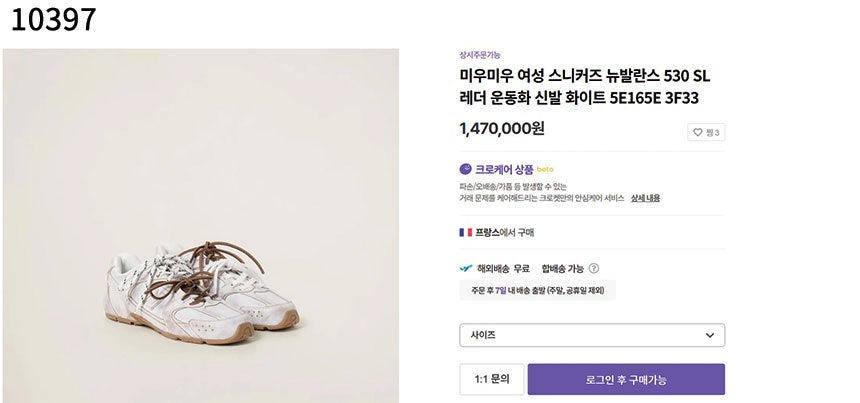Click the 상시주문가능 label above the title
860x403 pixels.
point(480,55)
